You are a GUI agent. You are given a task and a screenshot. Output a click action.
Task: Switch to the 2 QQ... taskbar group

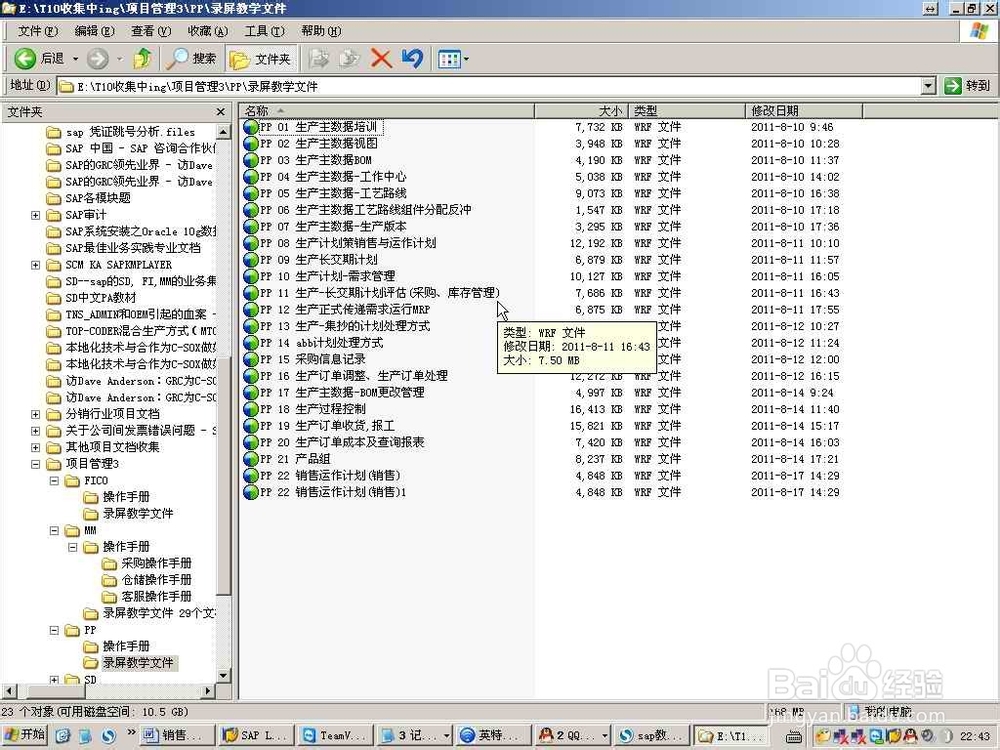point(572,735)
